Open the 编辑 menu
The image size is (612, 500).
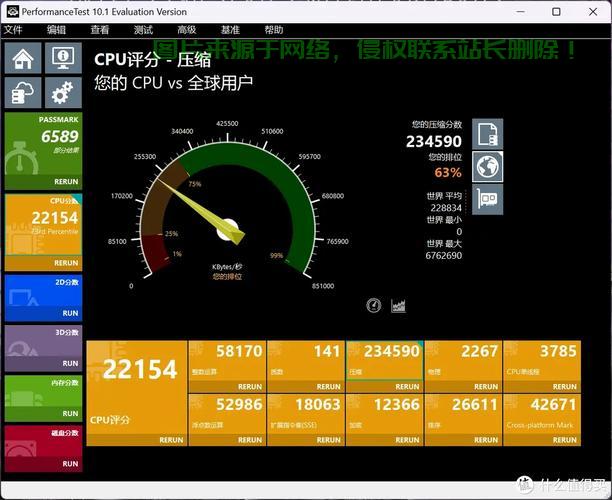click(x=56, y=30)
